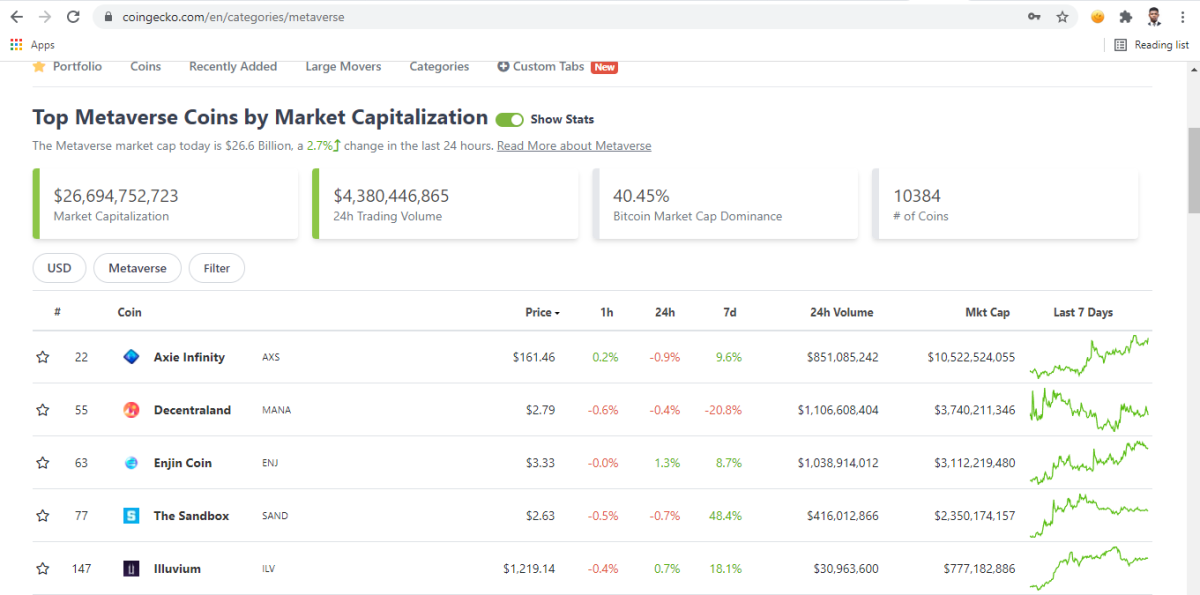The image size is (1200, 595).
Task: Disable the Show Stats toggle
Action: pyautogui.click(x=509, y=119)
